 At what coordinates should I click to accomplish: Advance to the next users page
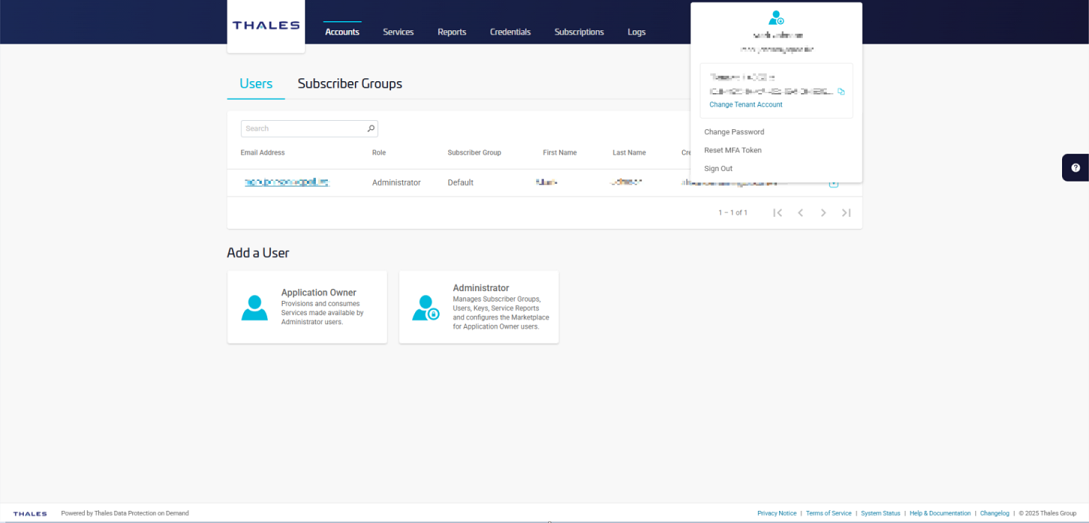[823, 213]
